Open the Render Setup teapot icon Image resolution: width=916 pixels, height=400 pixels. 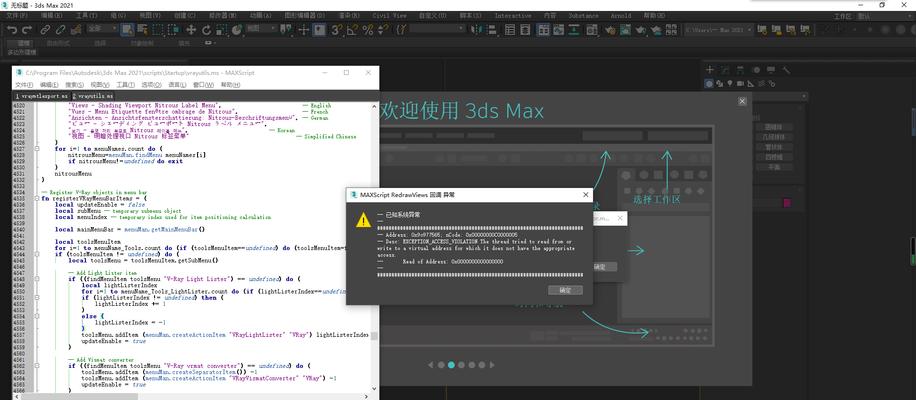tap(610, 29)
